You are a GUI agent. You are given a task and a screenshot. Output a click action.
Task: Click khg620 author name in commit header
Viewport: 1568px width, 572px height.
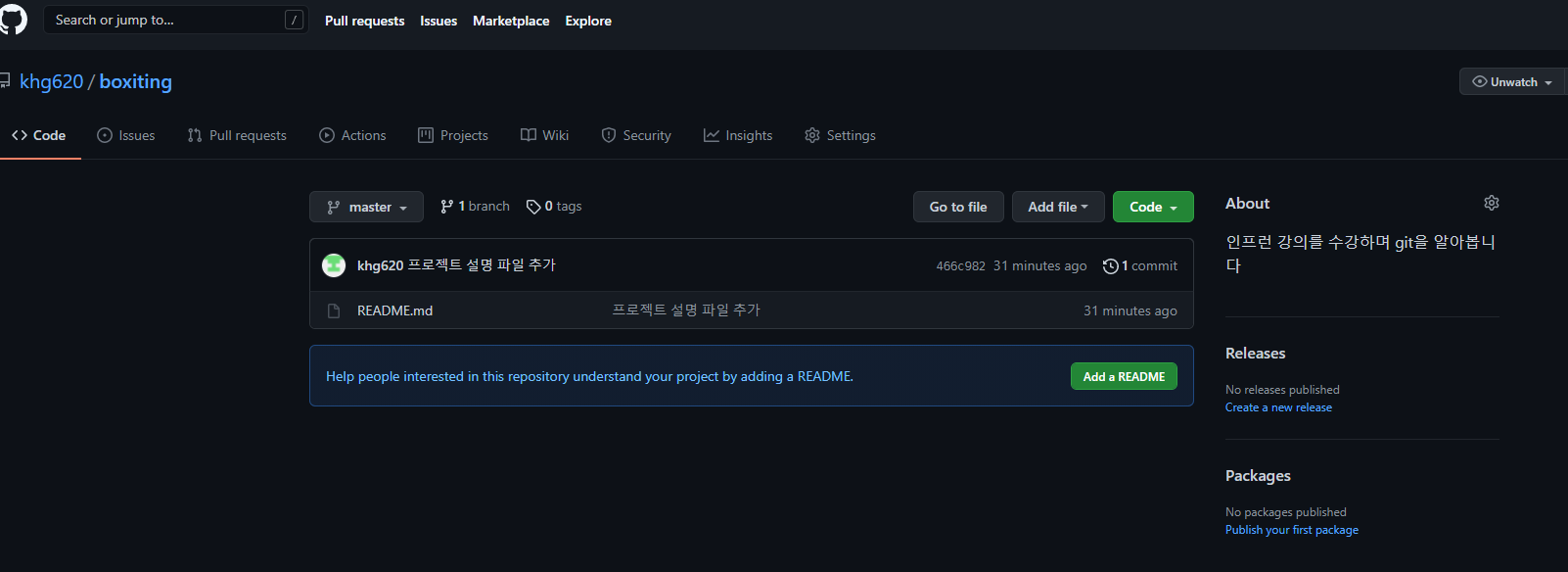tap(380, 265)
